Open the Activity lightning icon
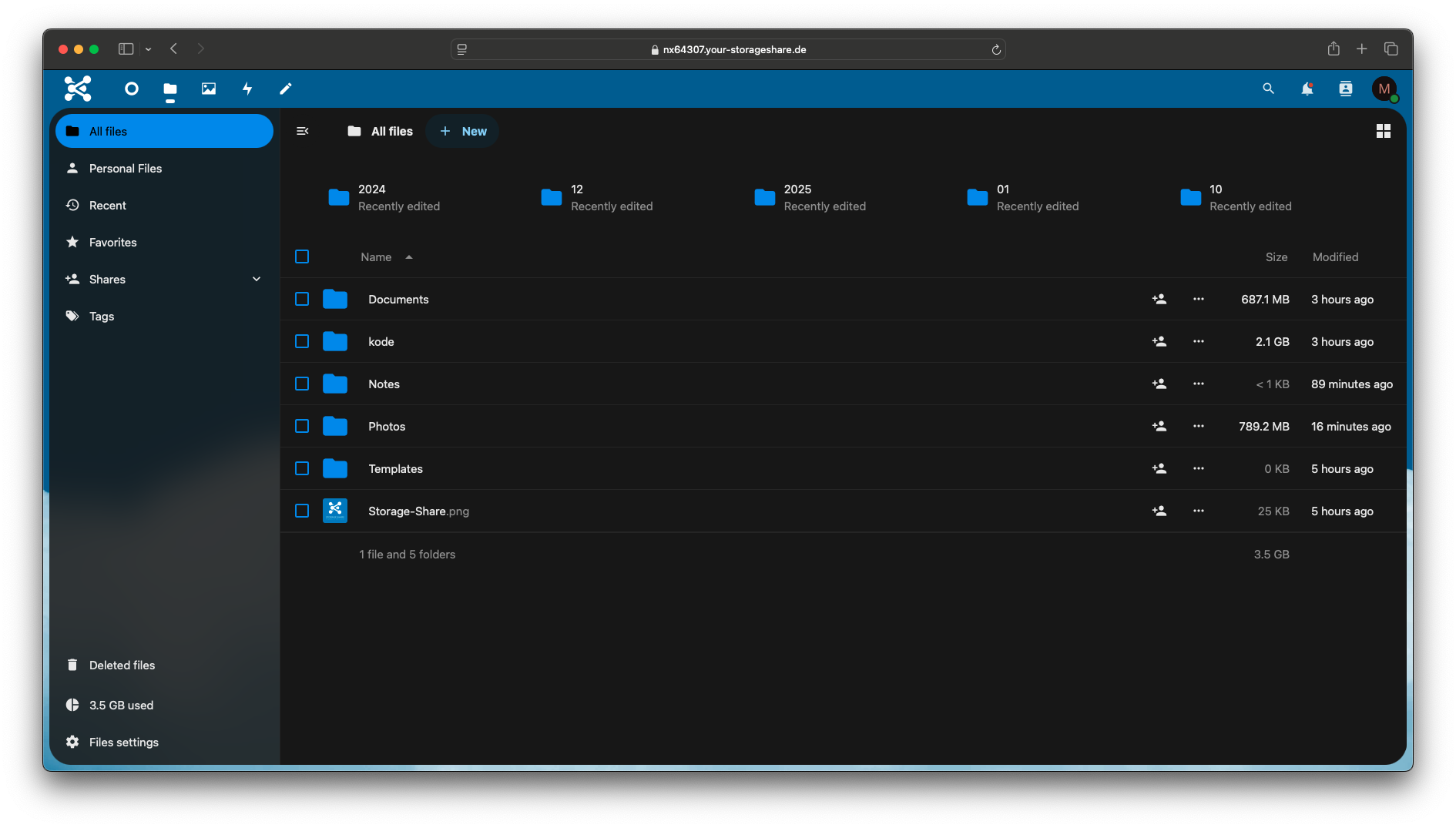The image size is (1456, 828). 247,89
